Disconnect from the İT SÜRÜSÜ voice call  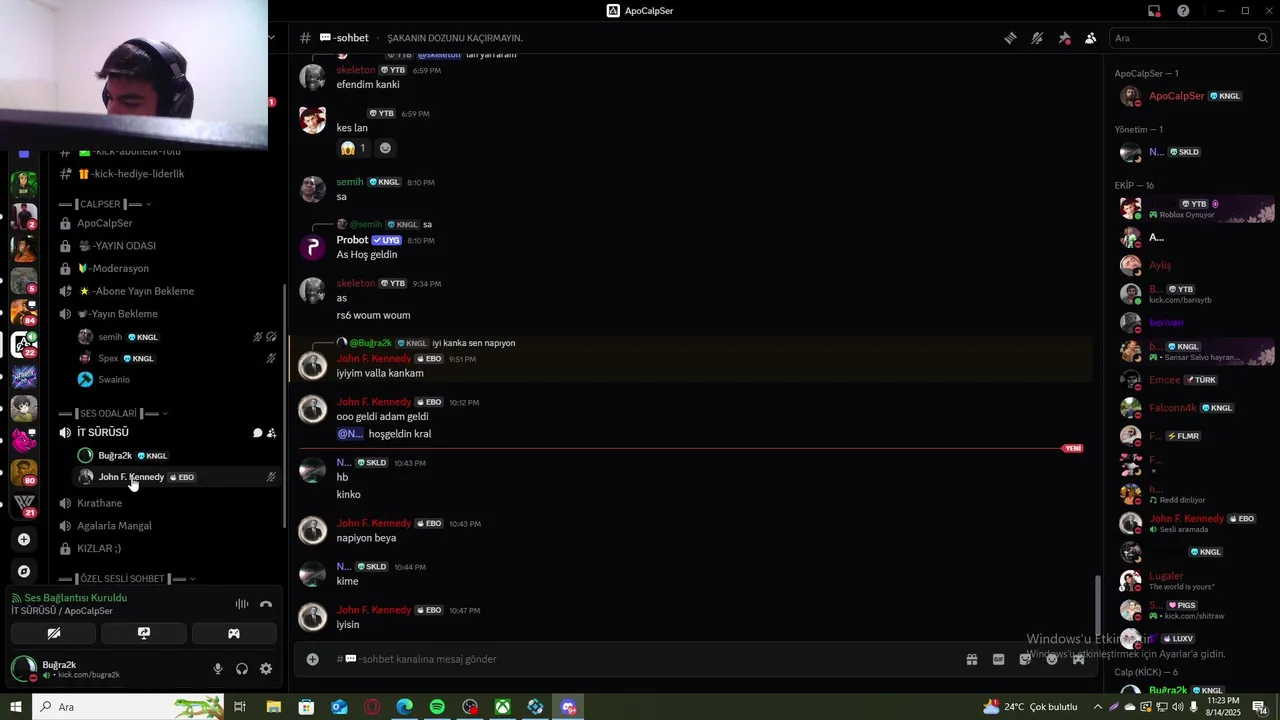click(266, 604)
